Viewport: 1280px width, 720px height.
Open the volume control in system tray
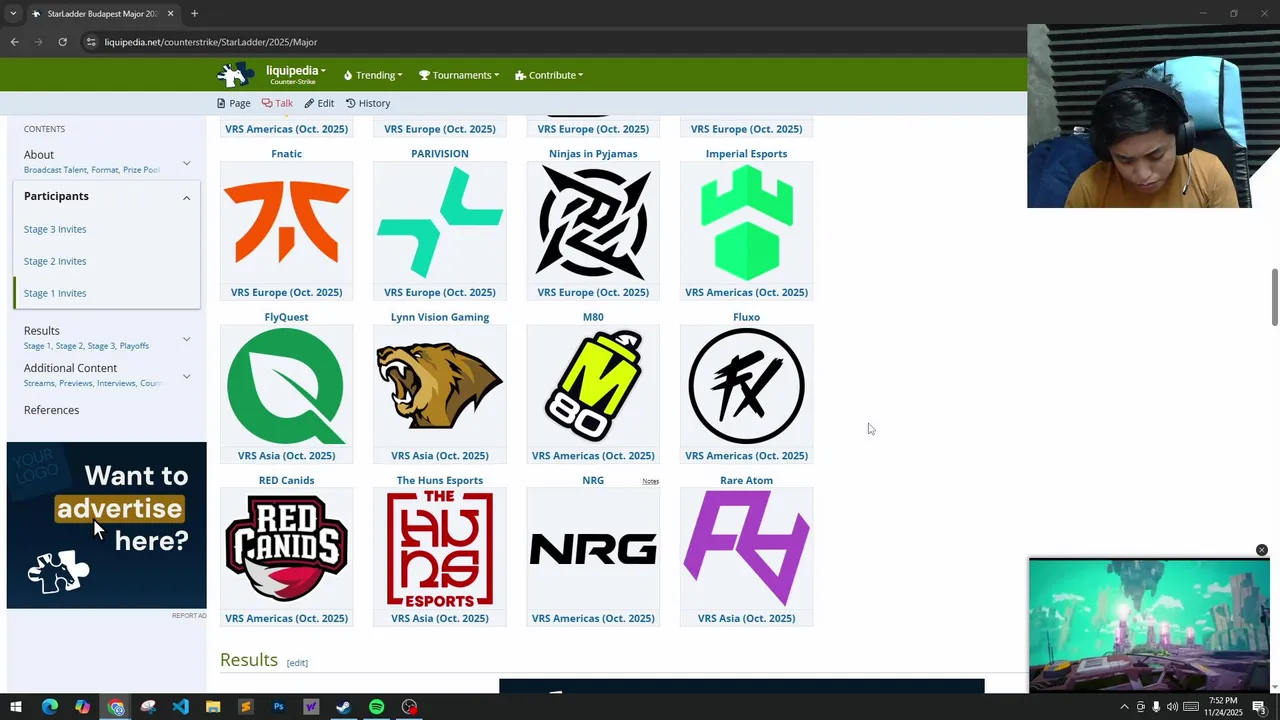(x=1172, y=707)
